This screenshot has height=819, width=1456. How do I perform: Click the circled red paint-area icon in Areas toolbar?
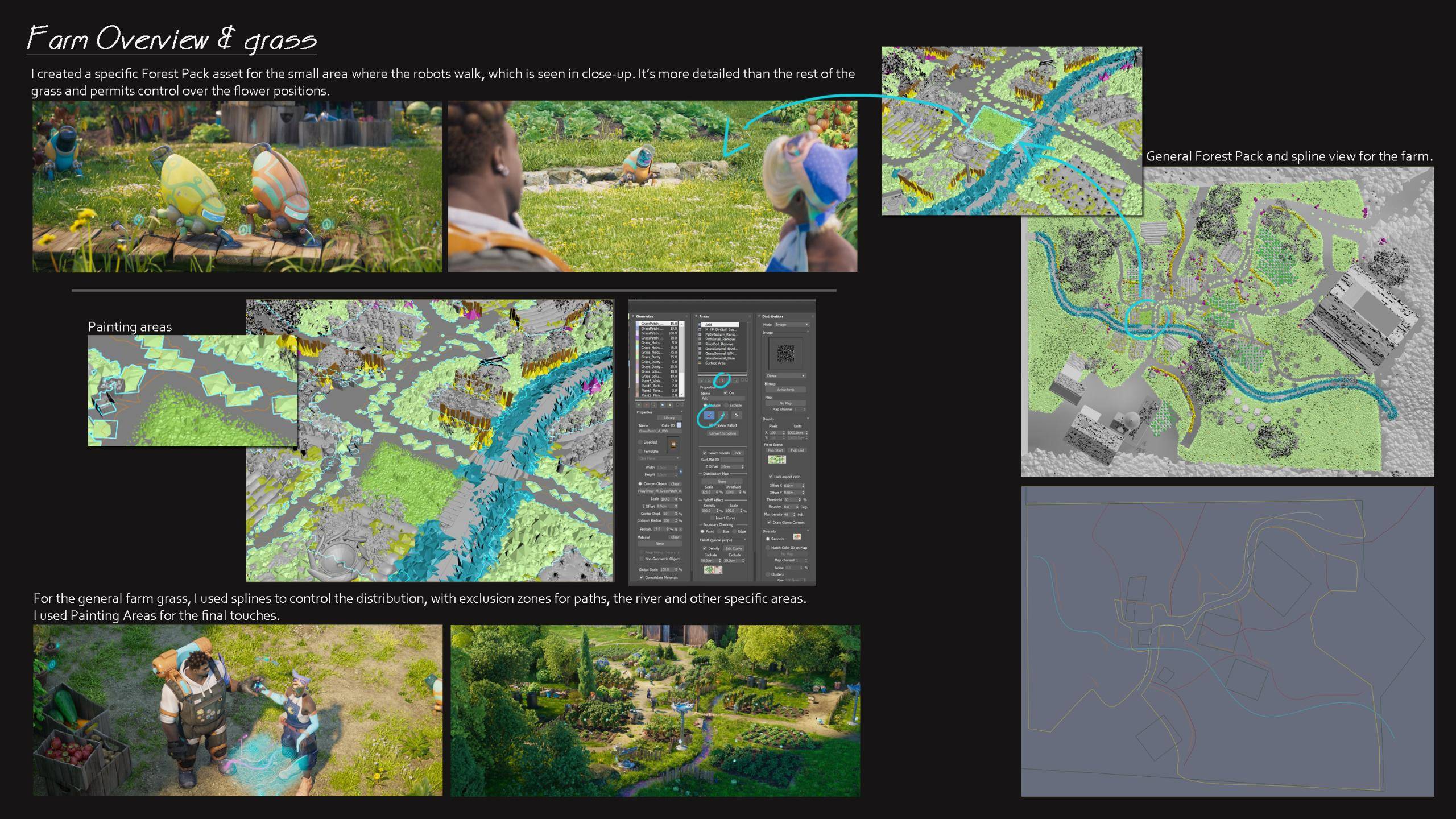coord(722,380)
